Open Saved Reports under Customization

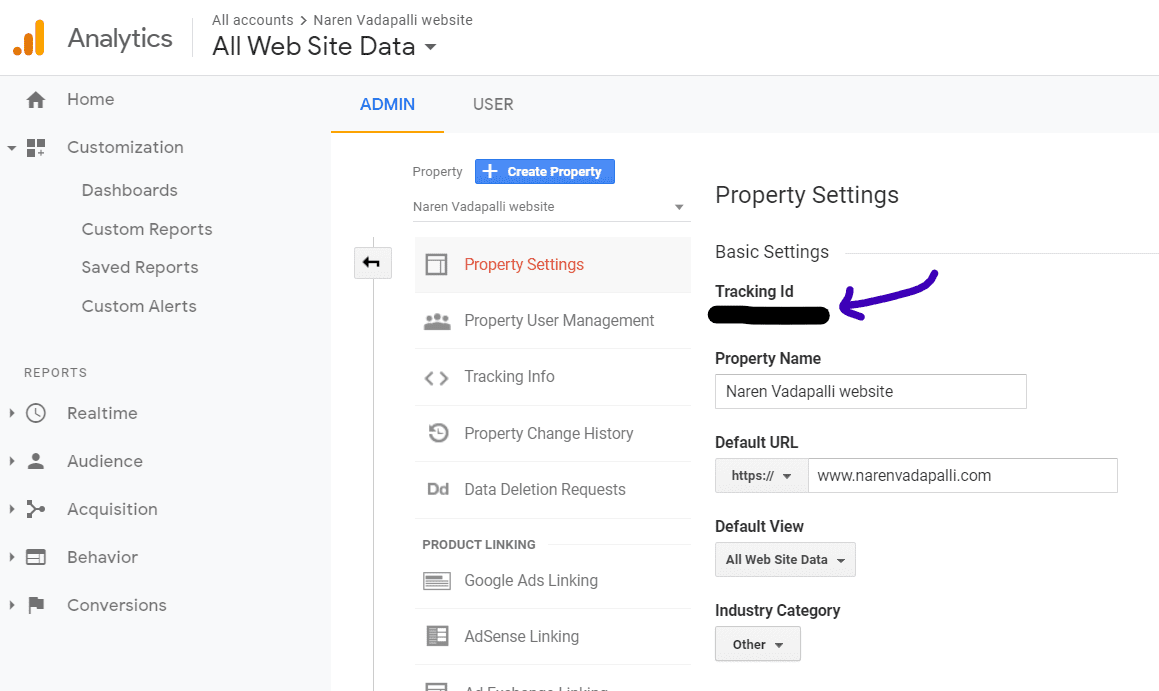tap(140, 268)
